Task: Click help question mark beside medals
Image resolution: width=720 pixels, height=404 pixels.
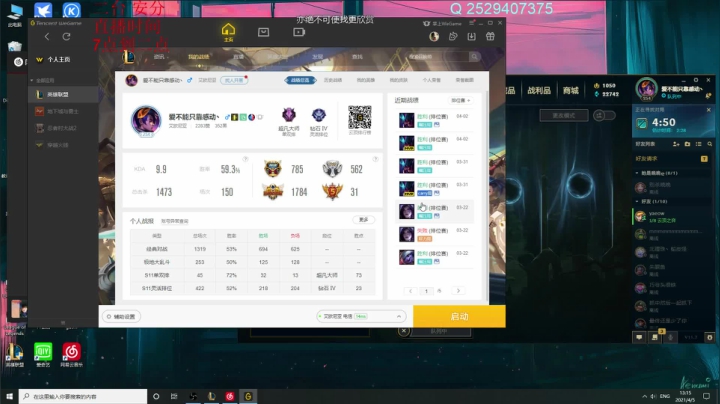Action: point(375,159)
